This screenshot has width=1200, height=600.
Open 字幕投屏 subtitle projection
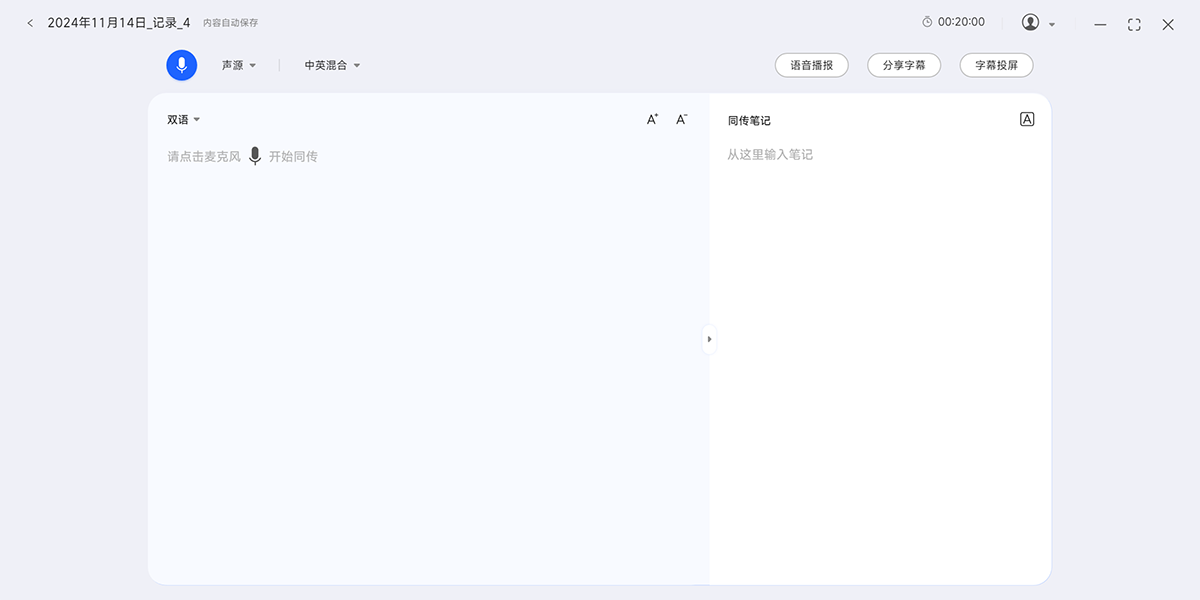click(996, 65)
